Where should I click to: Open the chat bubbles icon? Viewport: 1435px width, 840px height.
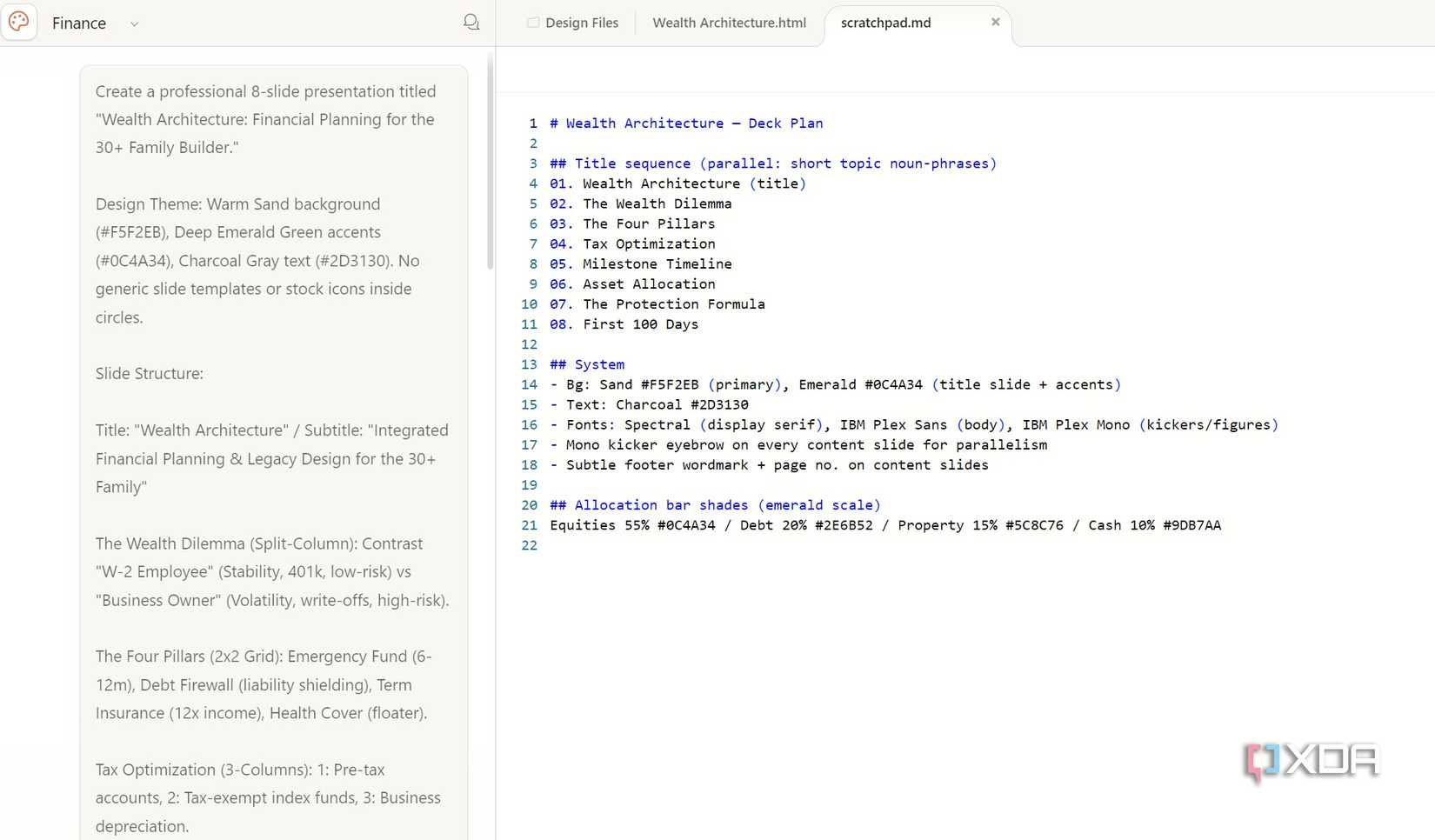471,23
